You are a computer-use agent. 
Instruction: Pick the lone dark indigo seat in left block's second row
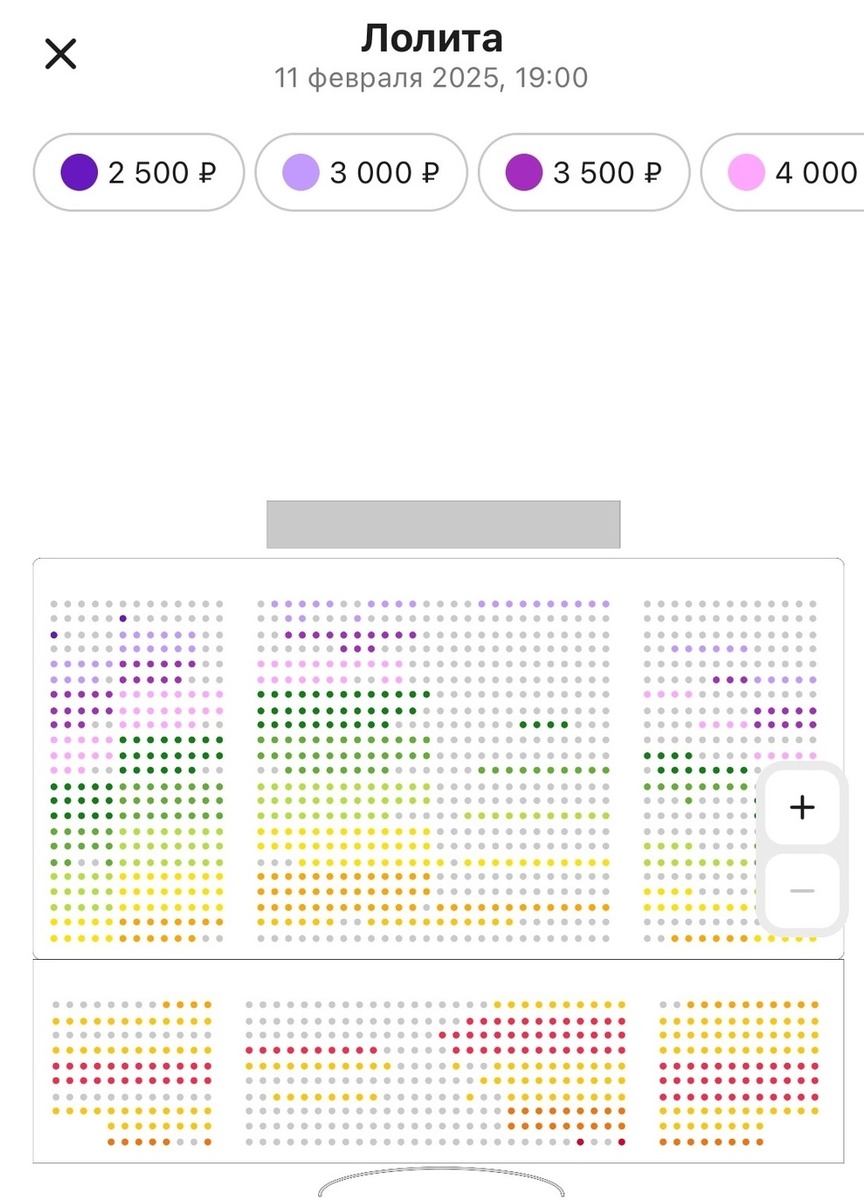click(x=122, y=619)
